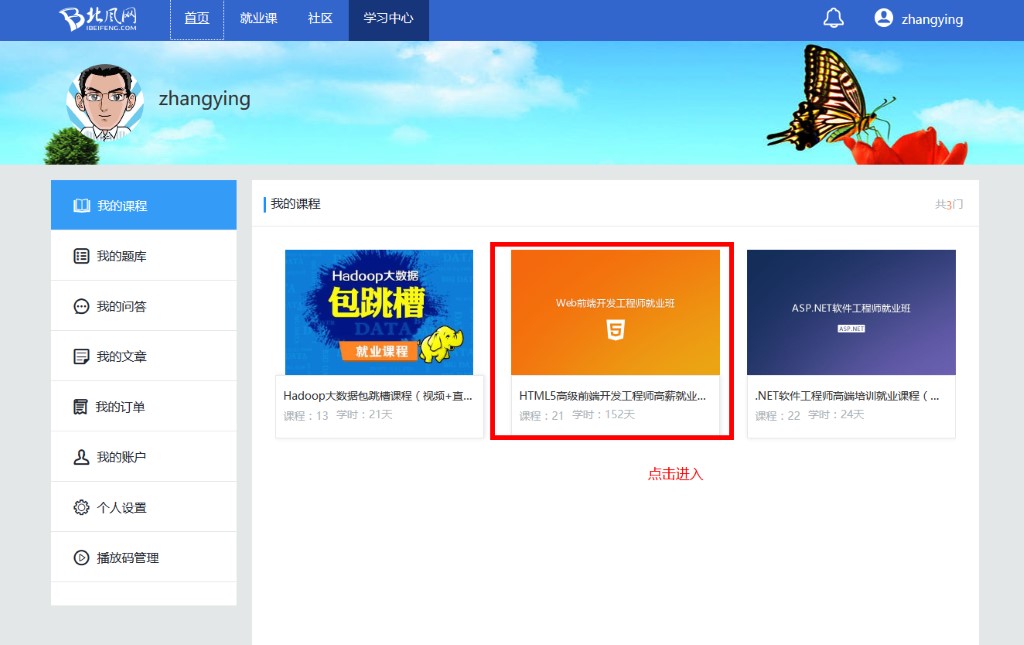Click the Beifeng site logo

point(98,19)
